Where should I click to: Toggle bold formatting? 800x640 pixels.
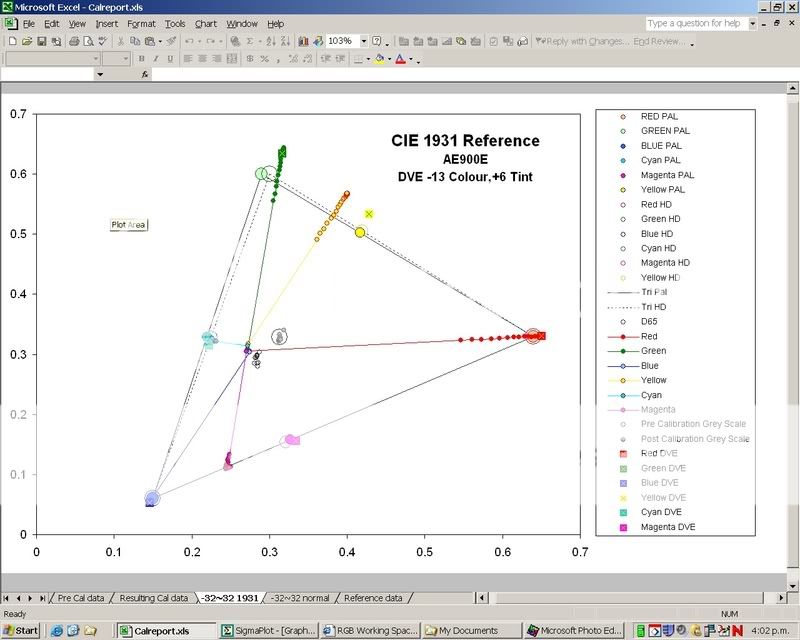(x=141, y=59)
